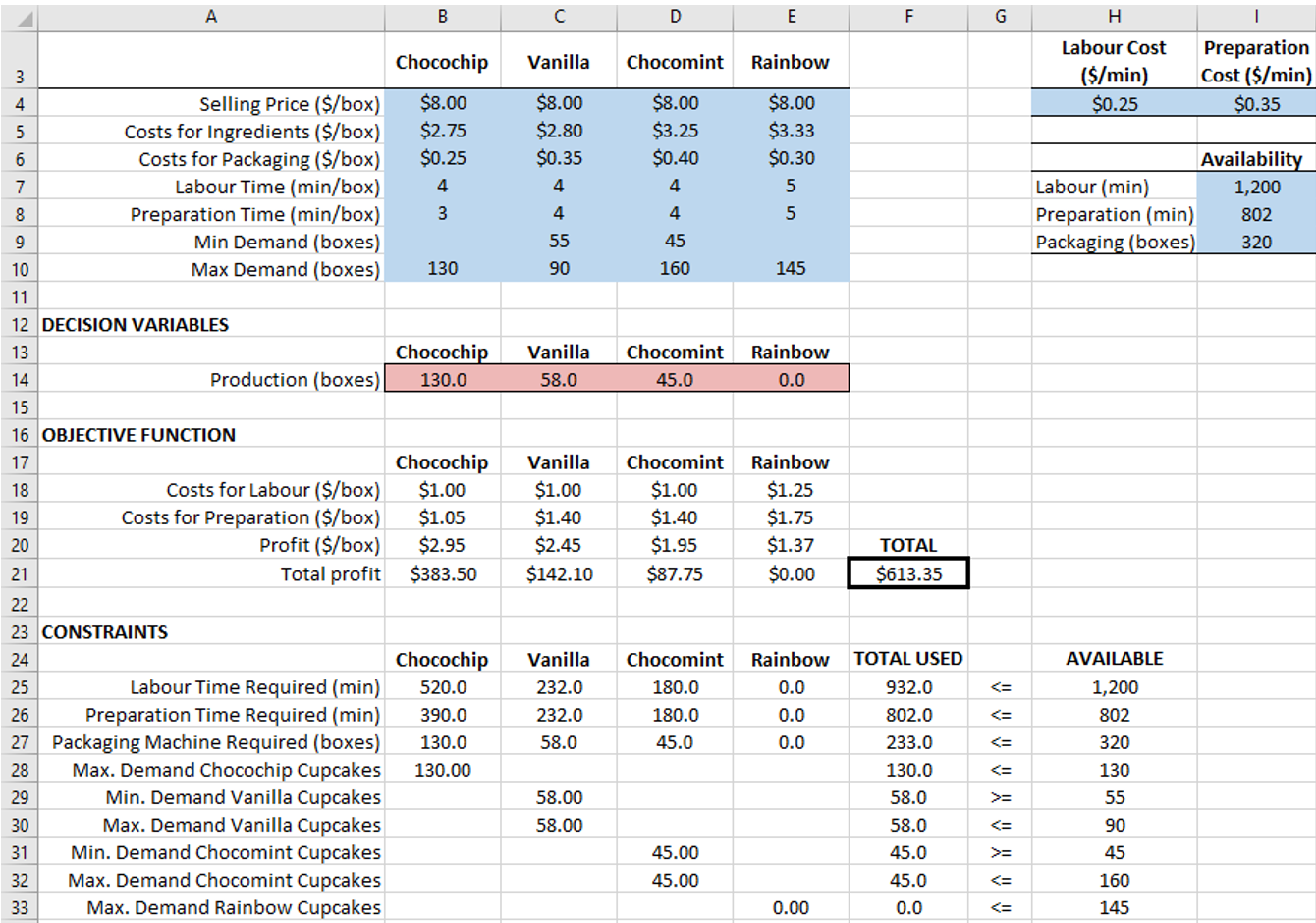Click Chocochip ingredients cost $2.75
This screenshot has height=923, width=1316.
443,131
